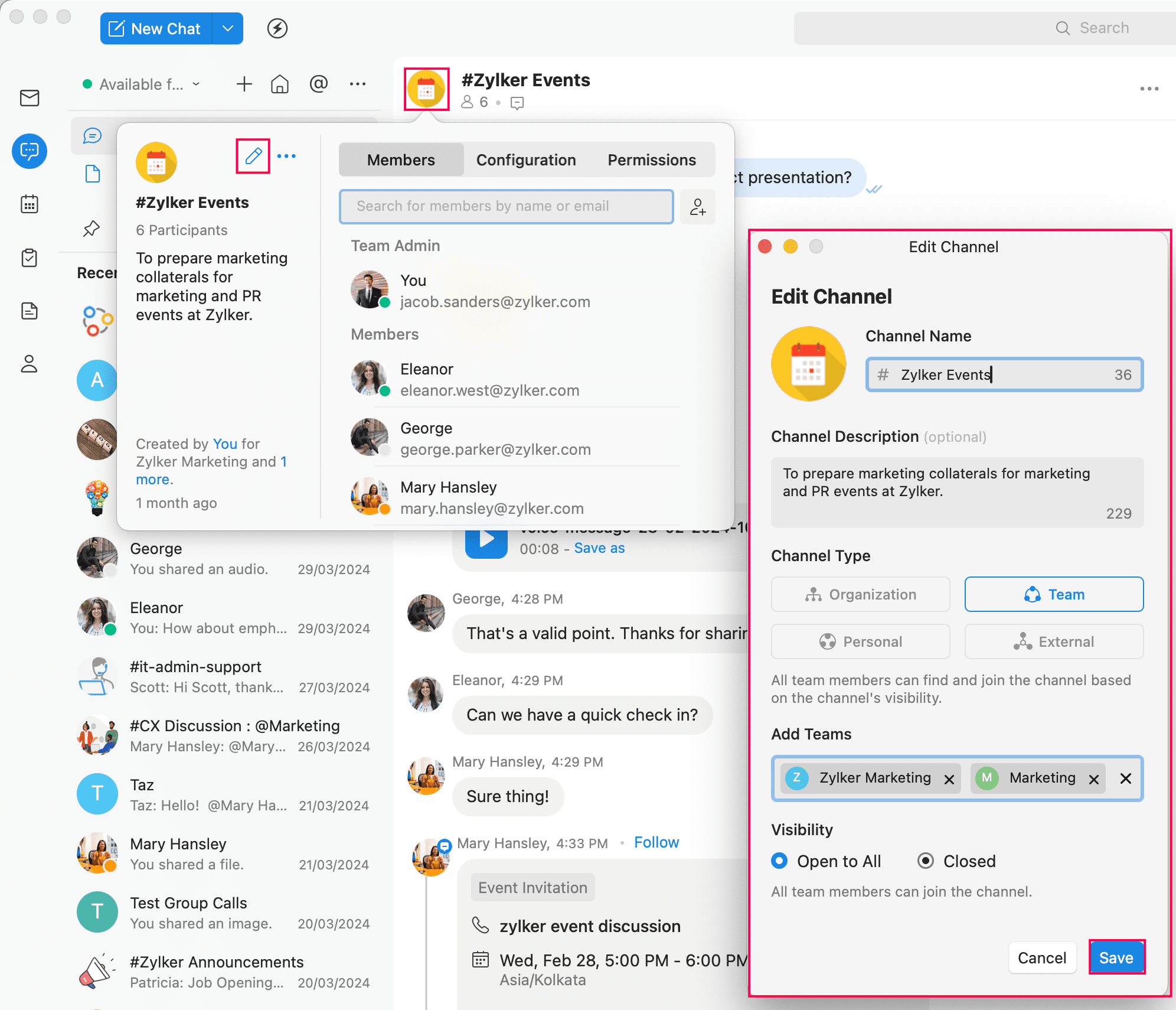Select Closed visibility option
This screenshot has width=1176, height=1010.
click(926, 861)
